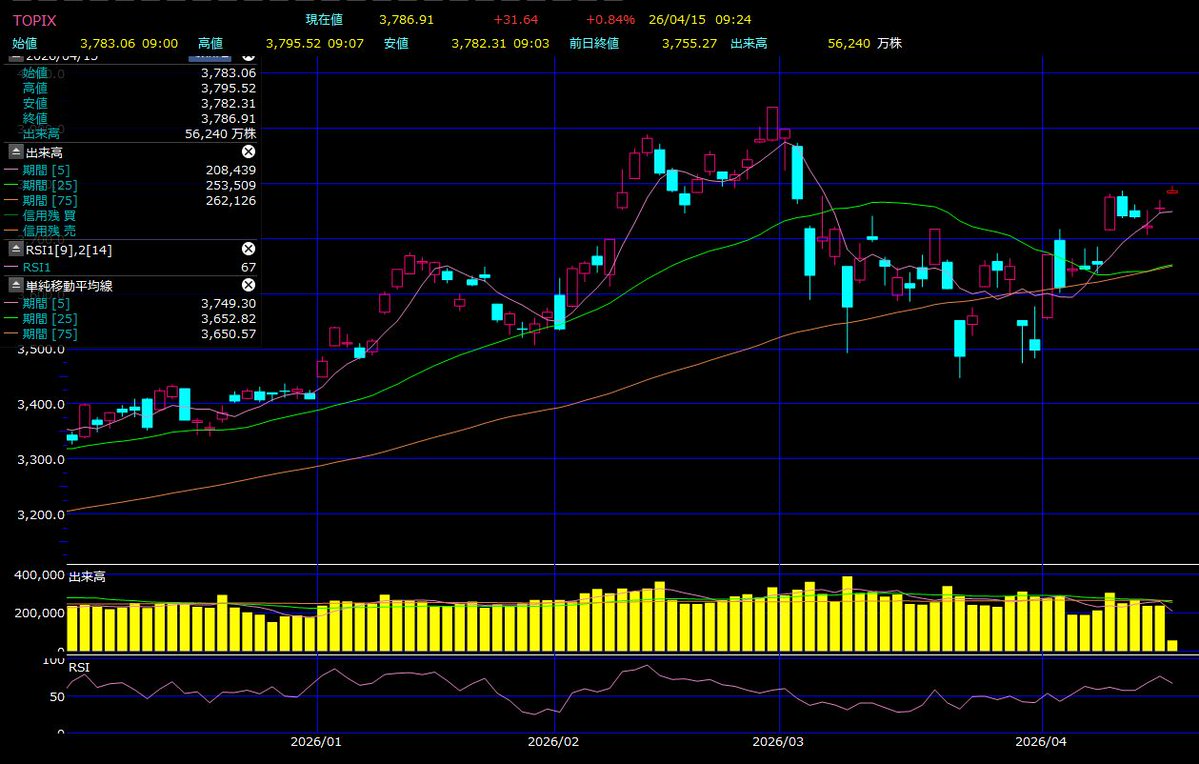Click the short final volume bar
The width and height of the screenshot is (1199, 764).
coord(1172,645)
